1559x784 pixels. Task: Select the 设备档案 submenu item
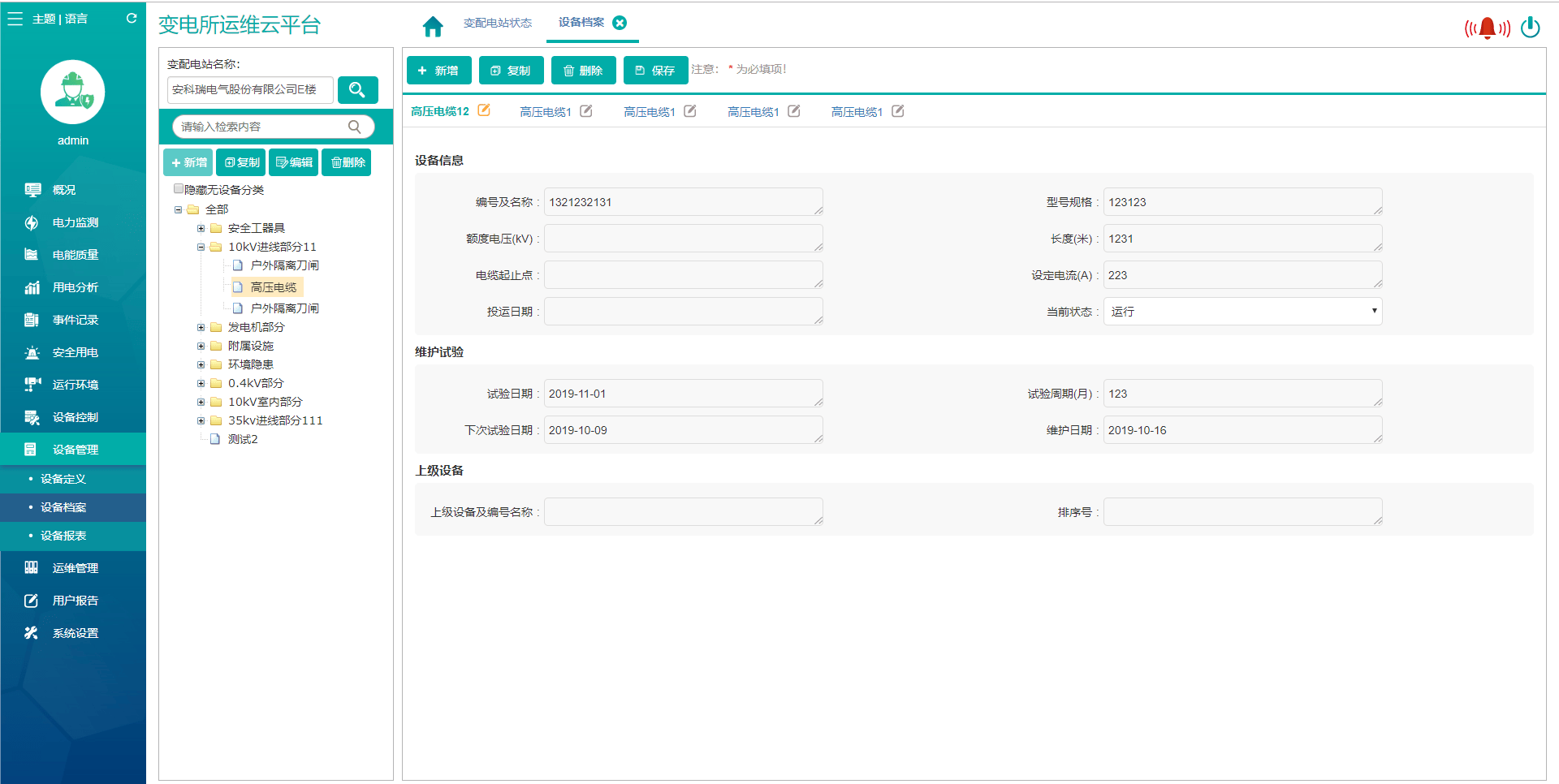[x=73, y=507]
